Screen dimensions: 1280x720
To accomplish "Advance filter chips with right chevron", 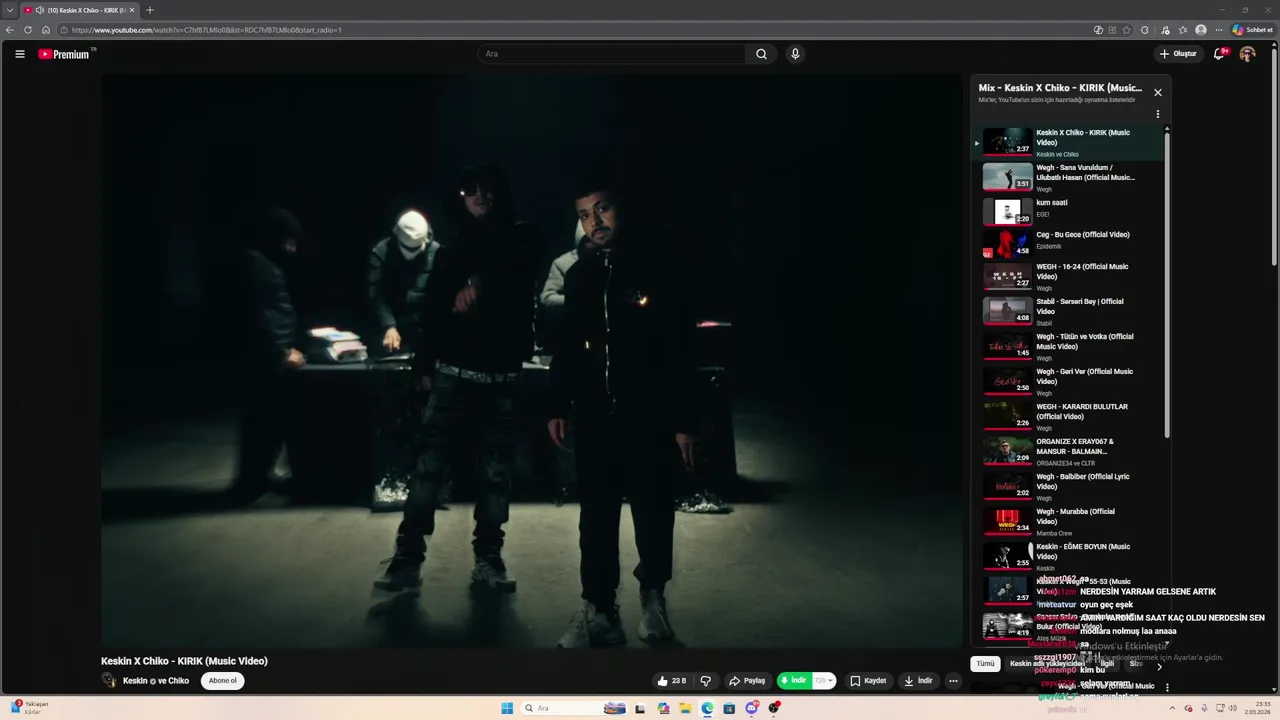I will [1160, 666].
